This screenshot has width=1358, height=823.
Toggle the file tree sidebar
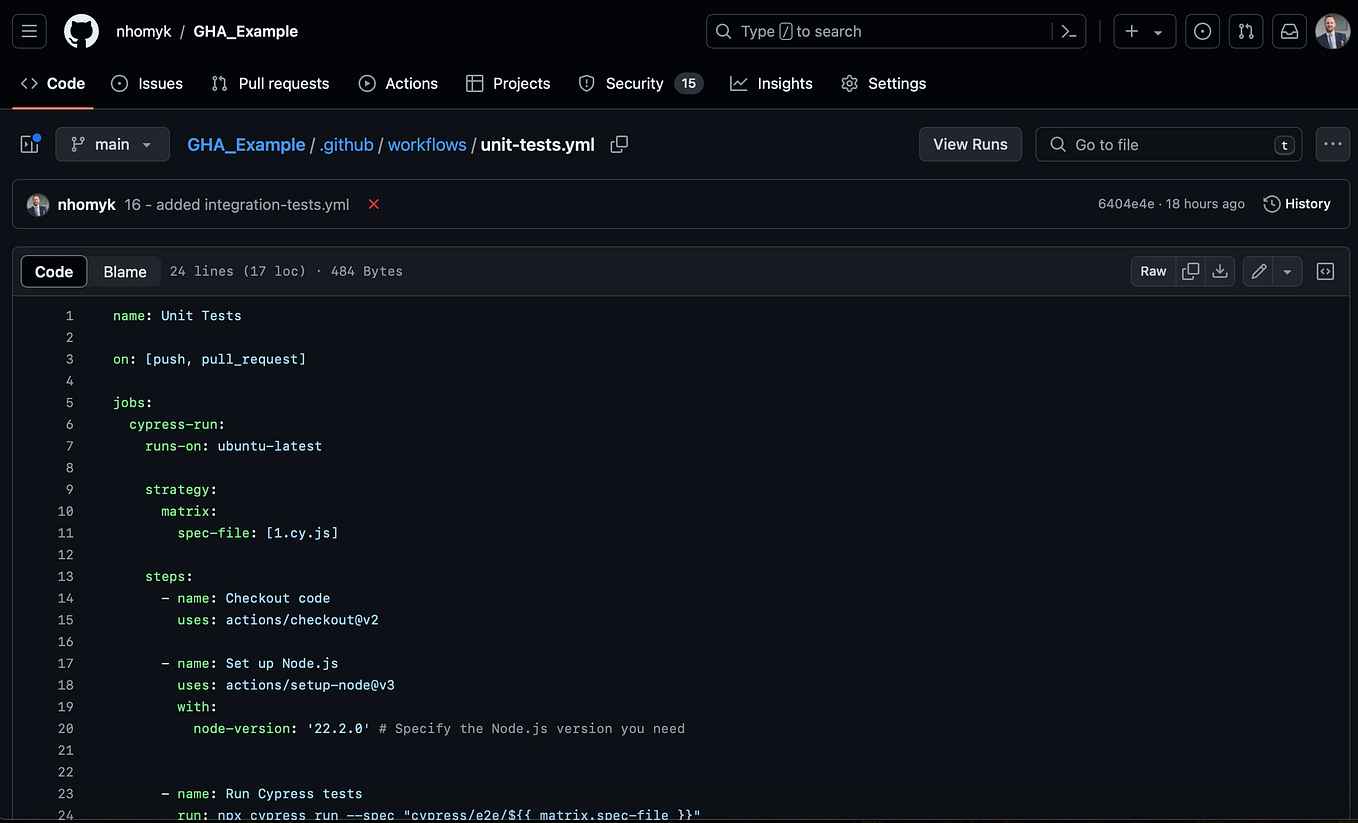29,144
